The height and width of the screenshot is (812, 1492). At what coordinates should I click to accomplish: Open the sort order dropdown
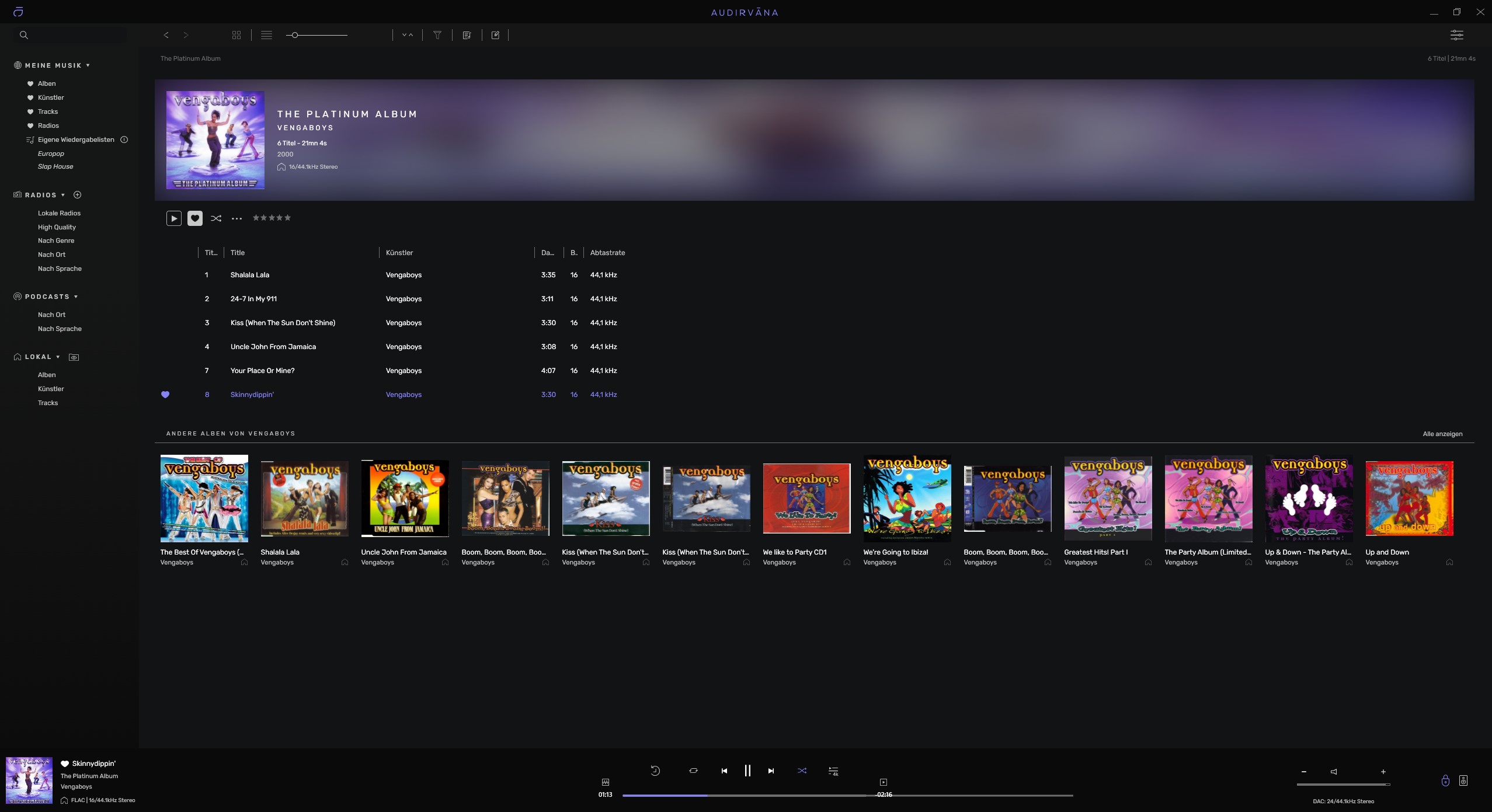tap(408, 35)
